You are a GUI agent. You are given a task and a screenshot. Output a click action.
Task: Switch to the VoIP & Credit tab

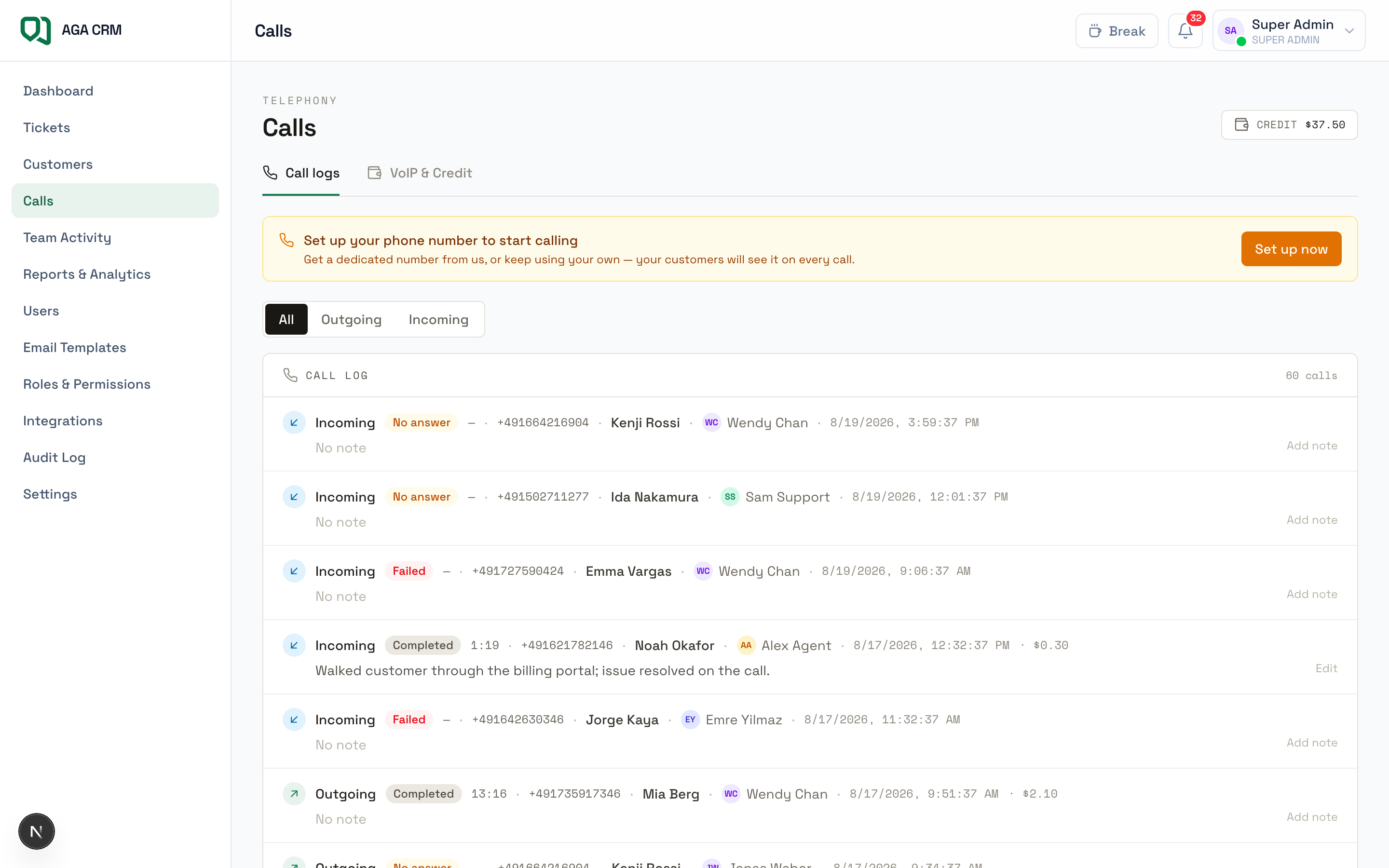(420, 173)
